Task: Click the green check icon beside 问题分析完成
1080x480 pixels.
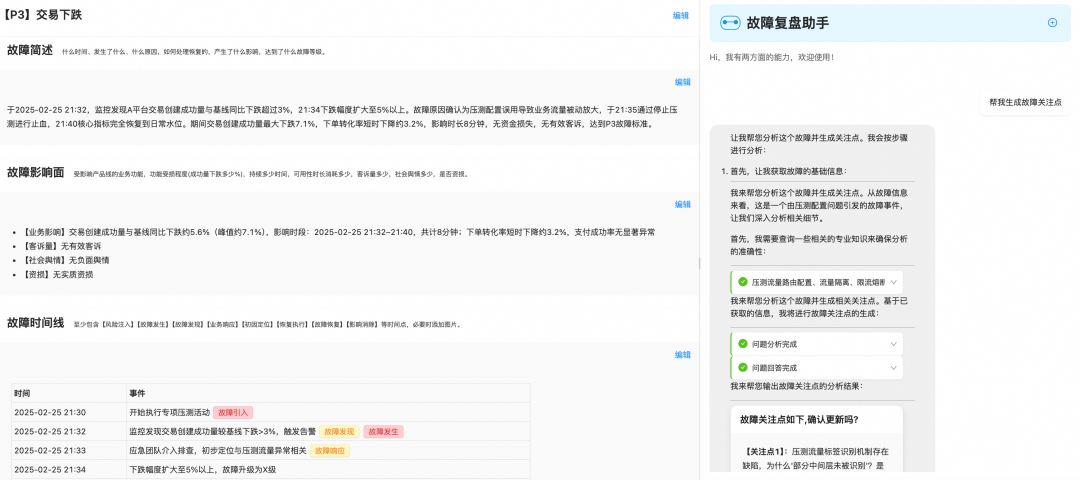Action: [x=742, y=344]
